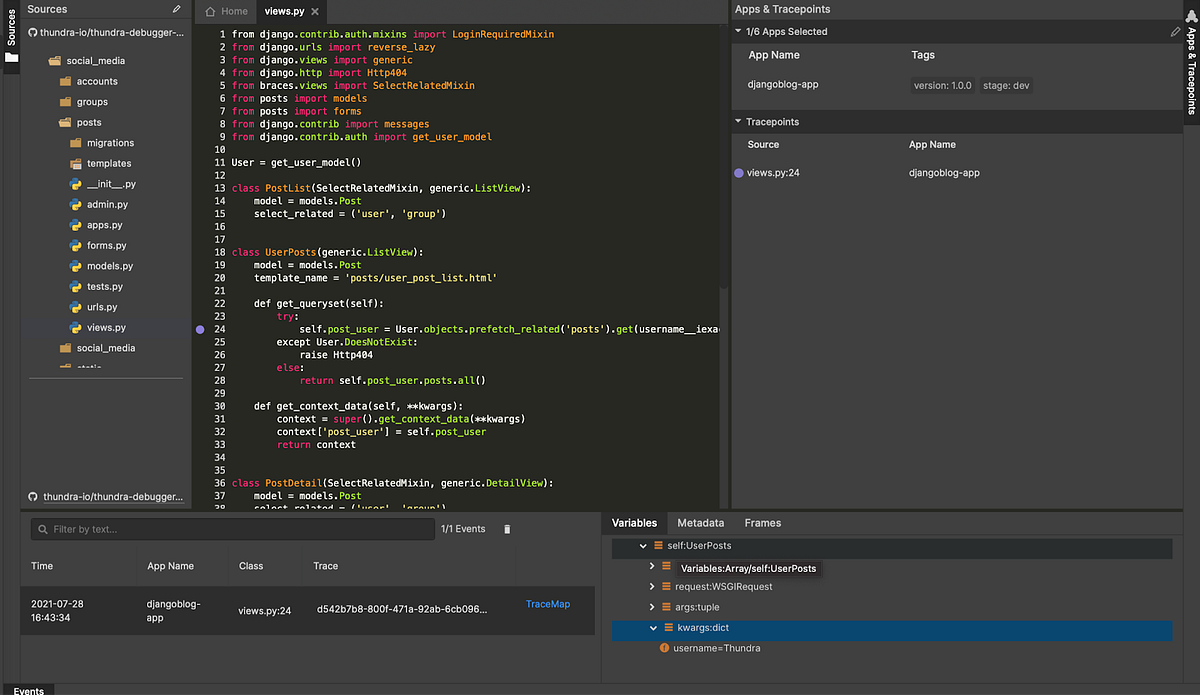Image resolution: width=1200 pixels, height=695 pixels.
Task: Click the Trace column header in events
Action: click(x=325, y=566)
